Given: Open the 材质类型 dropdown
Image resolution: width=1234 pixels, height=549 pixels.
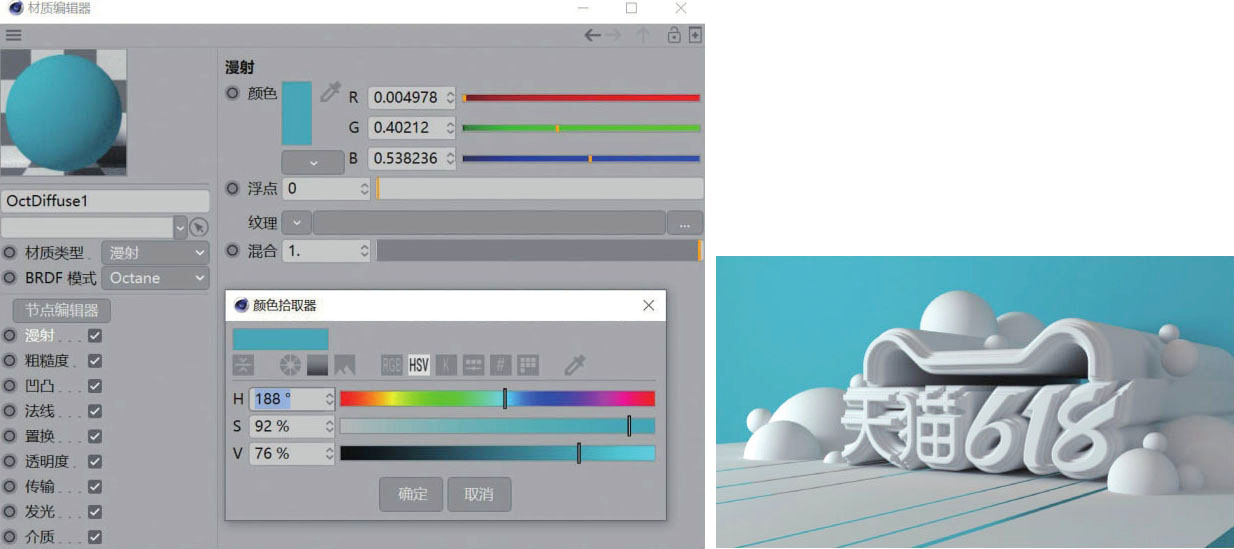Looking at the screenshot, I should (155, 253).
